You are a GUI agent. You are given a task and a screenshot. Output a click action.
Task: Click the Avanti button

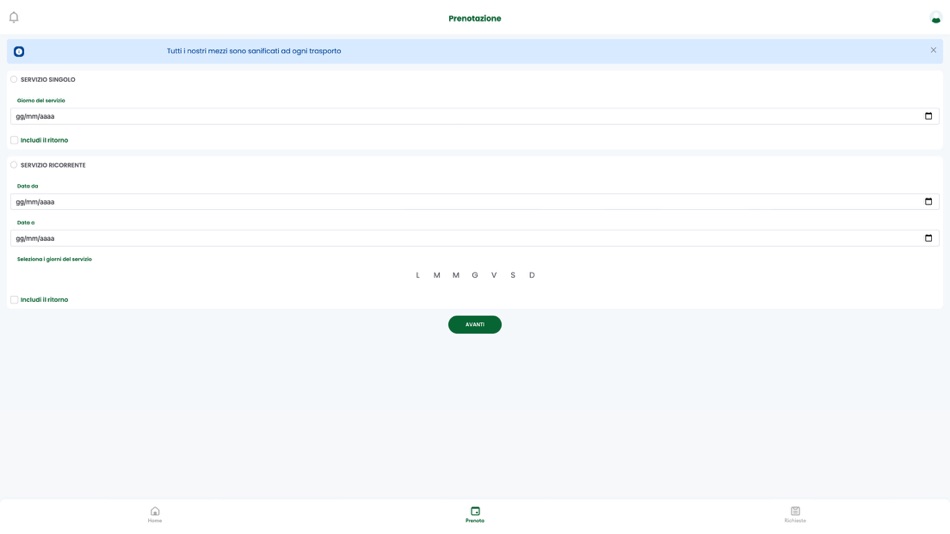pos(475,324)
